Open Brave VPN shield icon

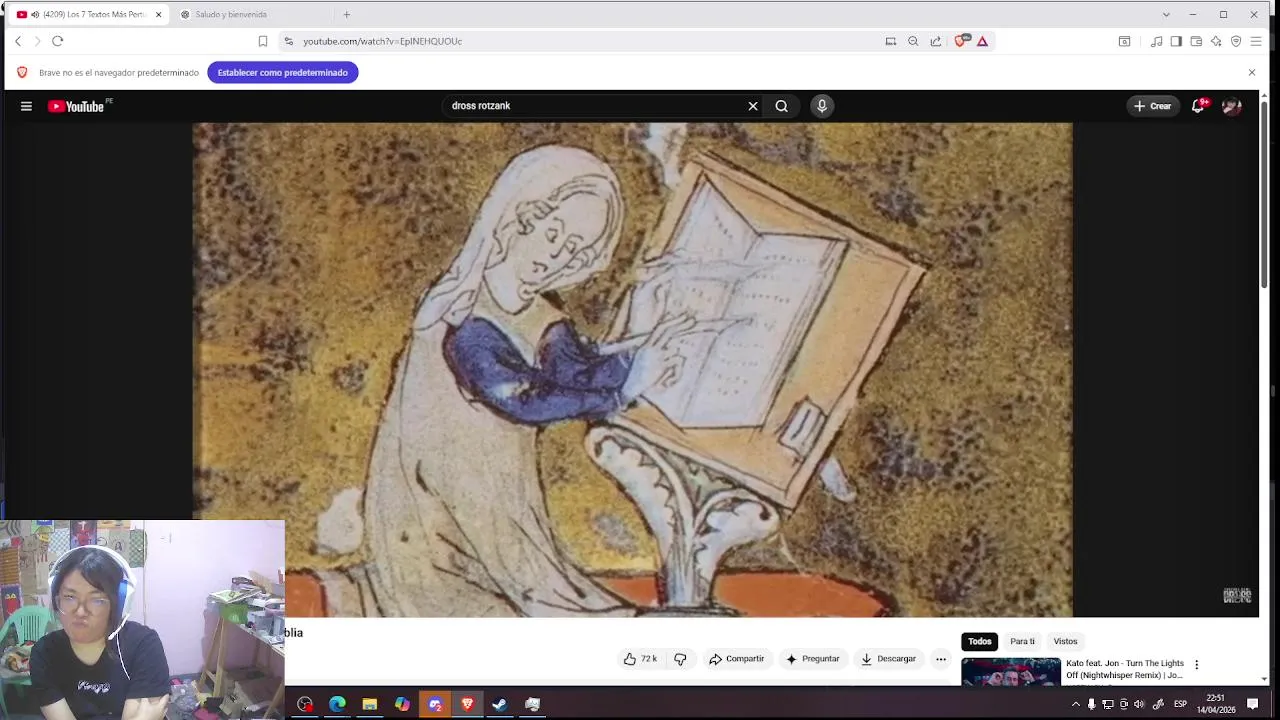(x=1236, y=41)
